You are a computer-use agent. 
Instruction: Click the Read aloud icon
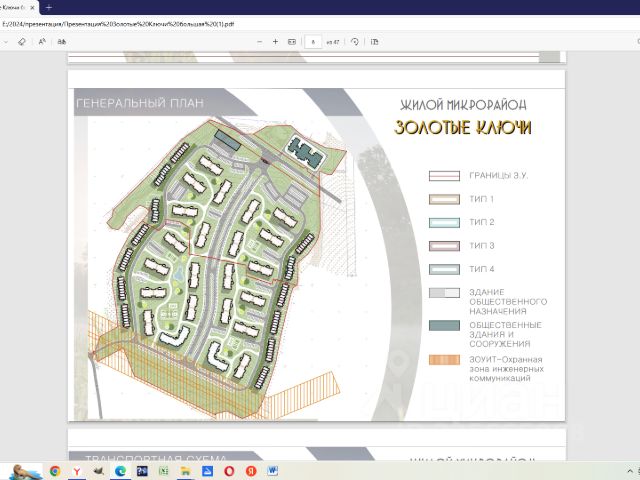tap(42, 42)
